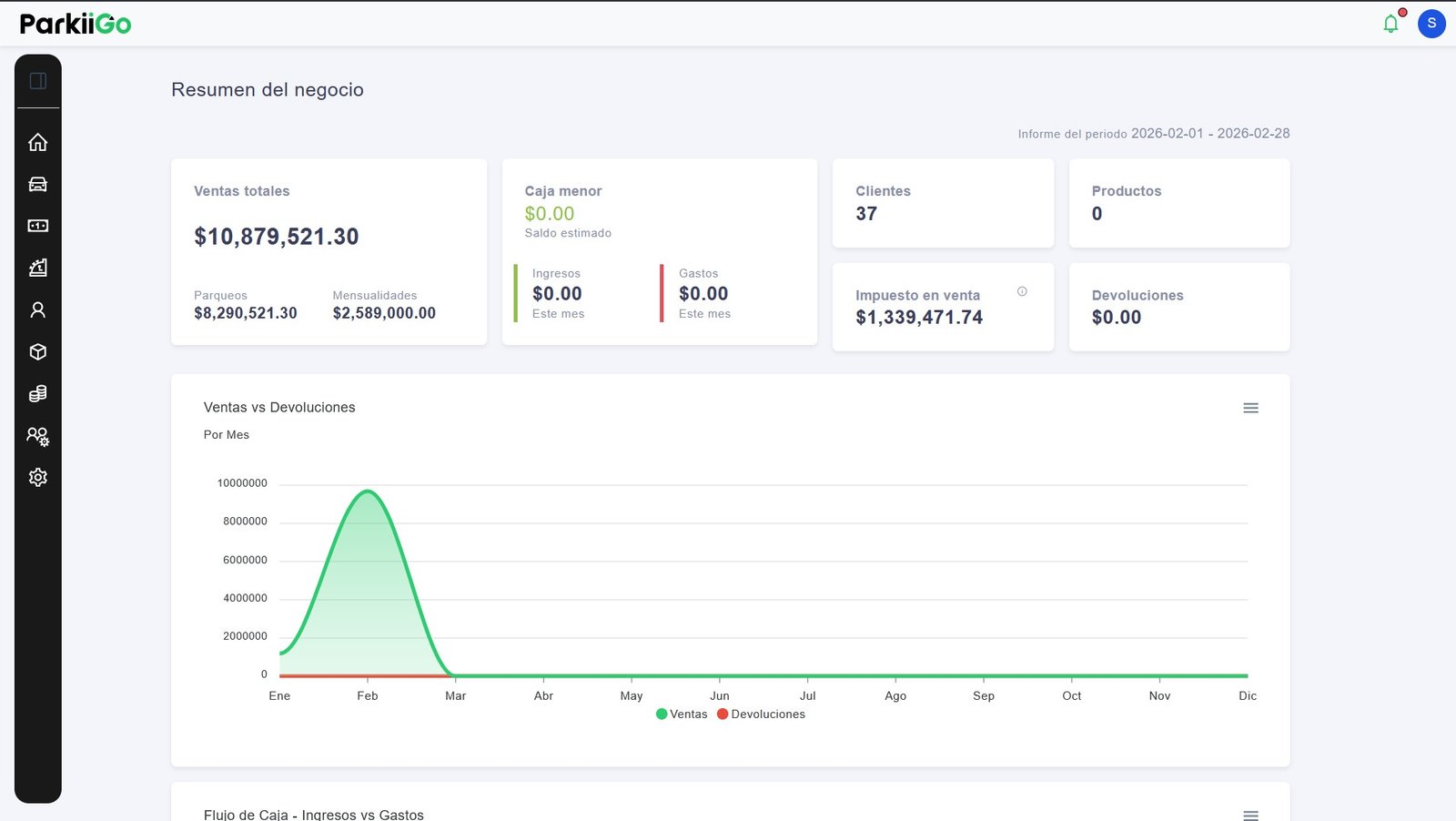
Task: Click the Feb peak on the sales chart
Action: [368, 492]
